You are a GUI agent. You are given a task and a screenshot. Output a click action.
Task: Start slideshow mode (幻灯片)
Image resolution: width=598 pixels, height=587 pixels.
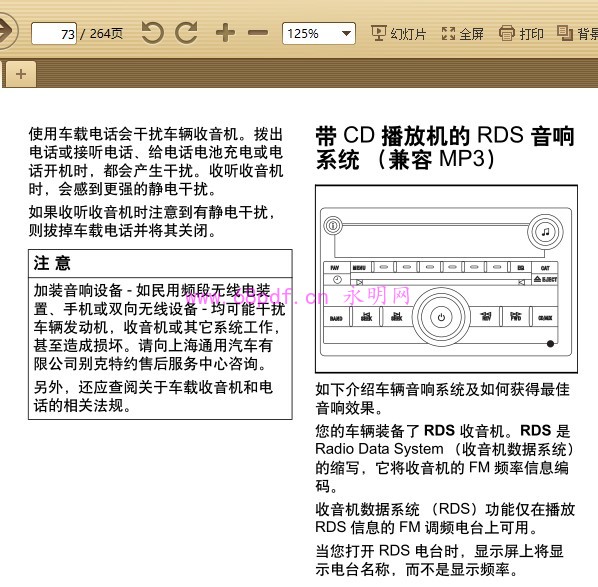(x=399, y=34)
